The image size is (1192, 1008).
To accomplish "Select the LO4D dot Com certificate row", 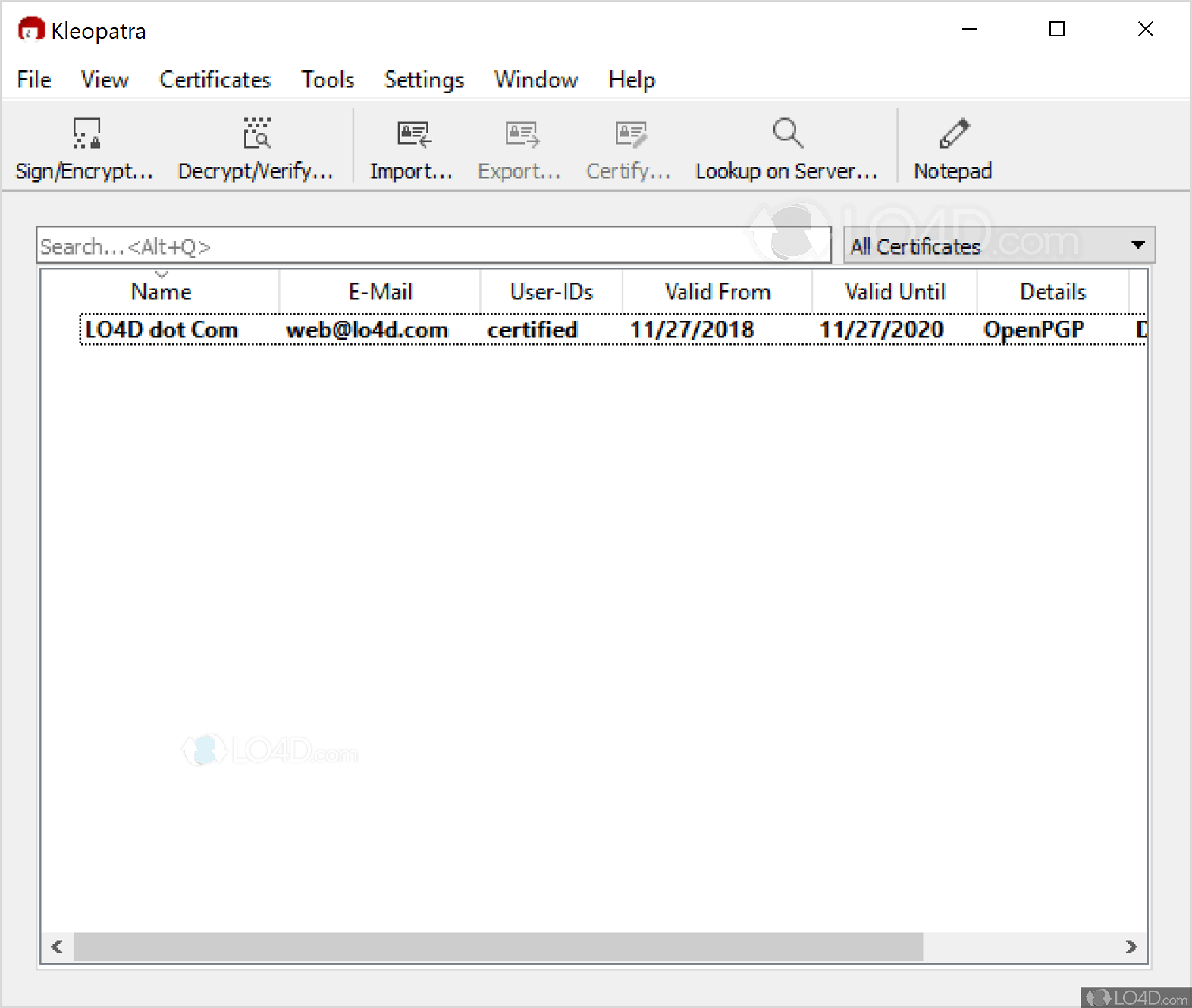I will pos(613,330).
